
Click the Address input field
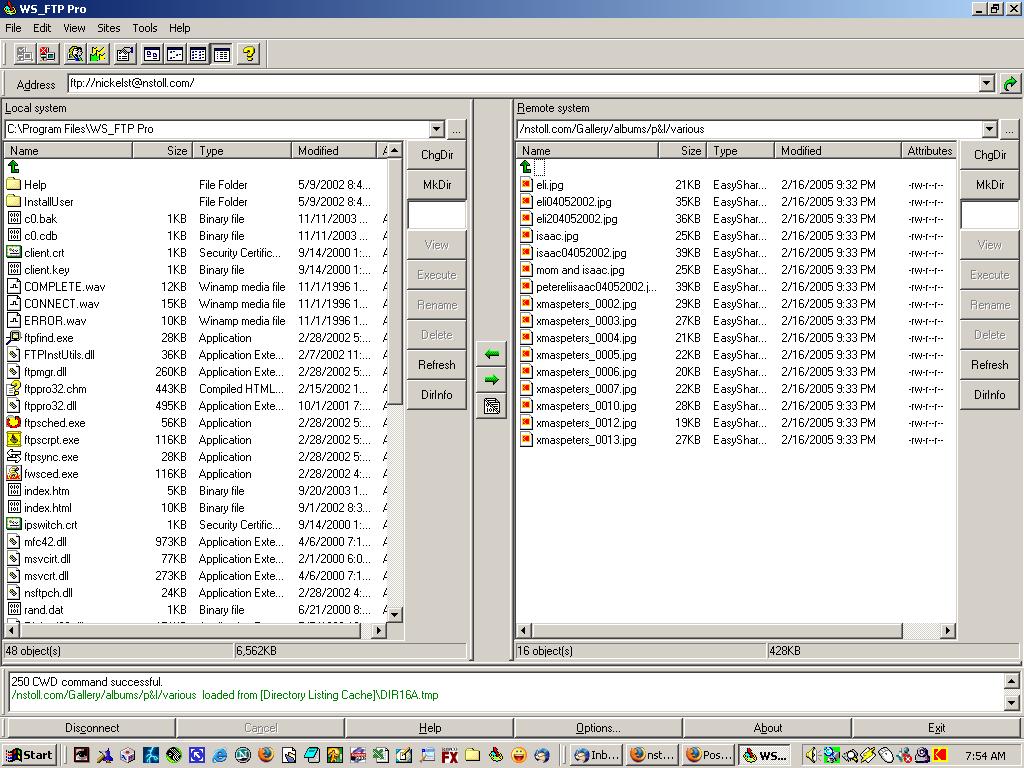(523, 84)
